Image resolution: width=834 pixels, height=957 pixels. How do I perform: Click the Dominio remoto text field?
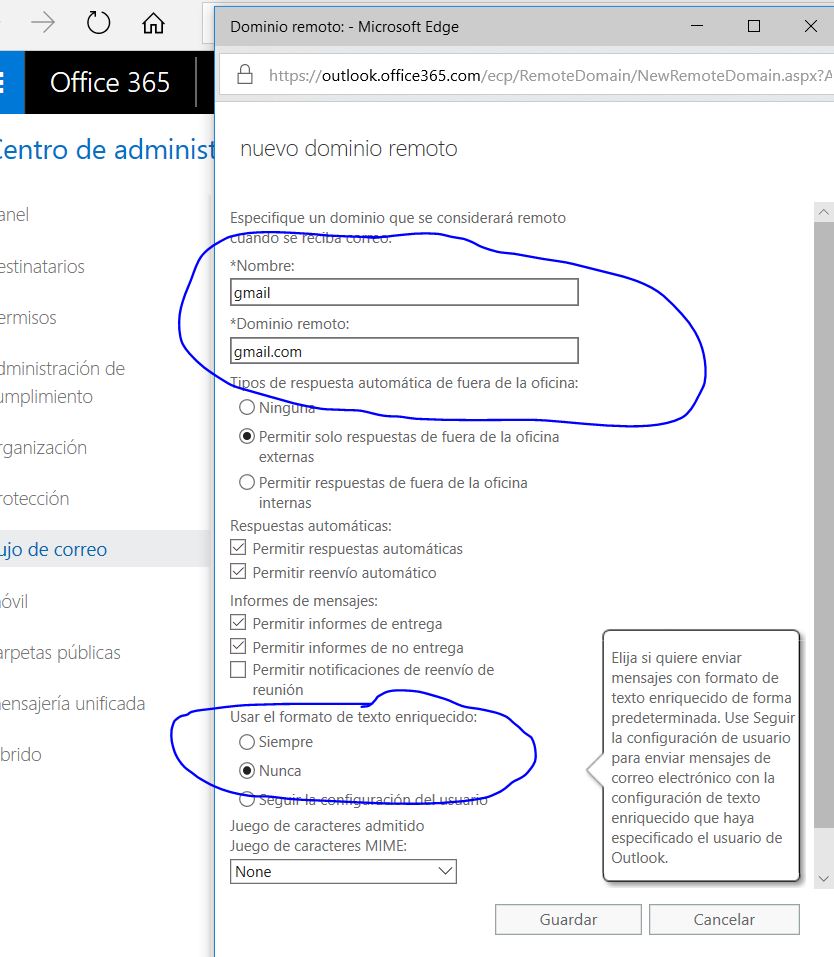(404, 351)
